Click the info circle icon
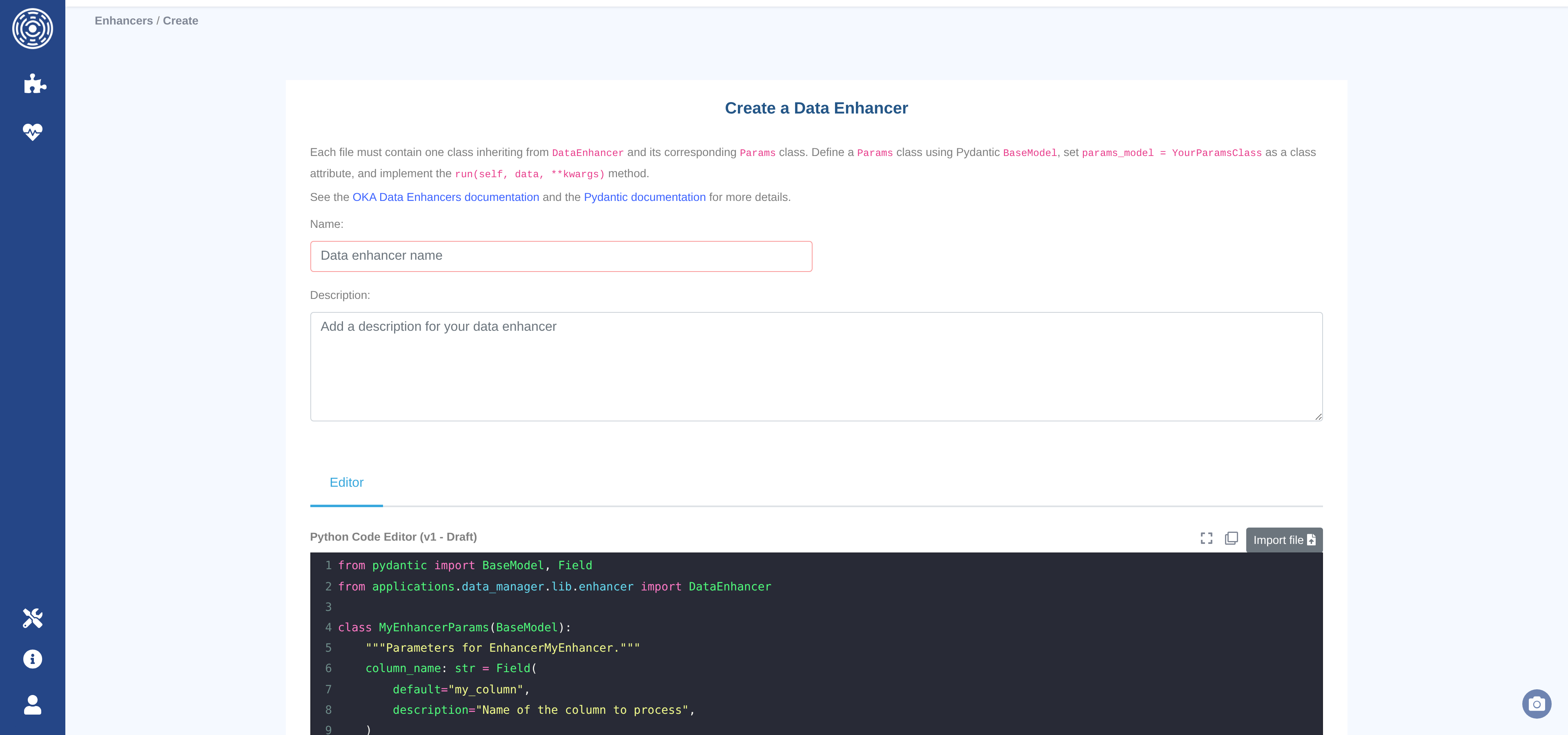The width and height of the screenshot is (1568, 735). coord(32,659)
